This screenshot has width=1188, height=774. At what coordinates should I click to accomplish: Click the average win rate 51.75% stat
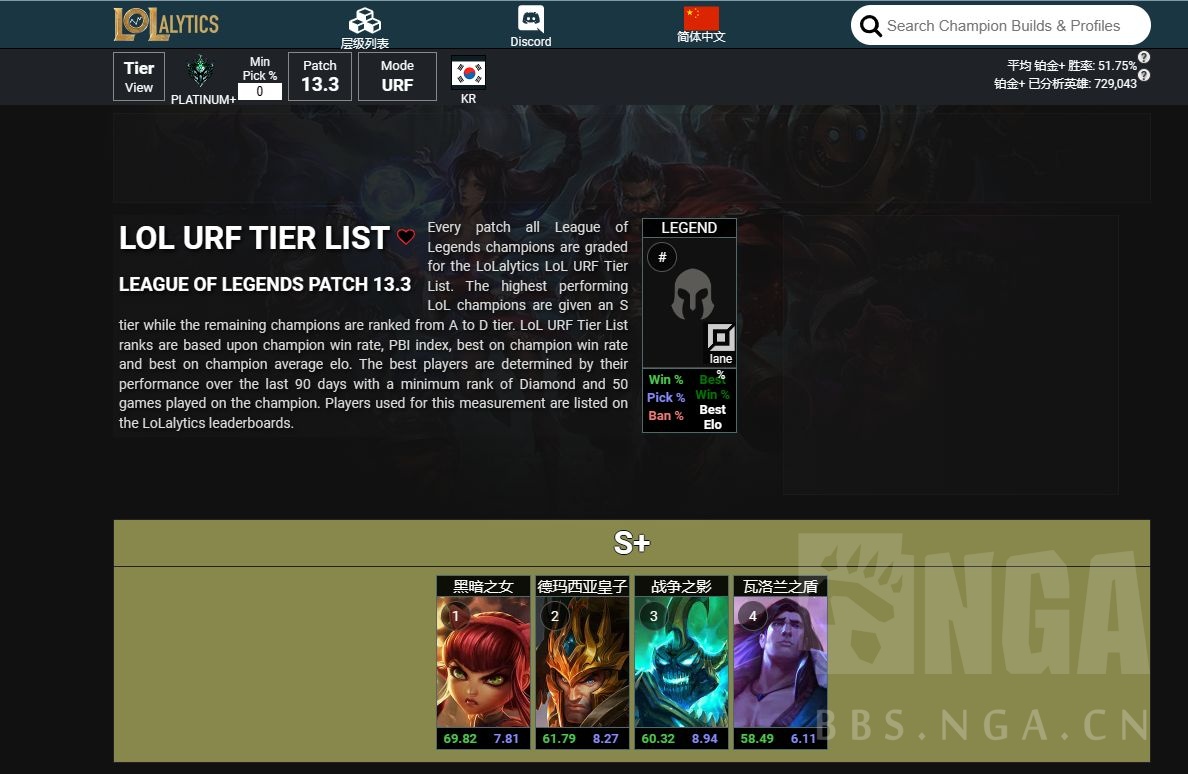(1072, 66)
